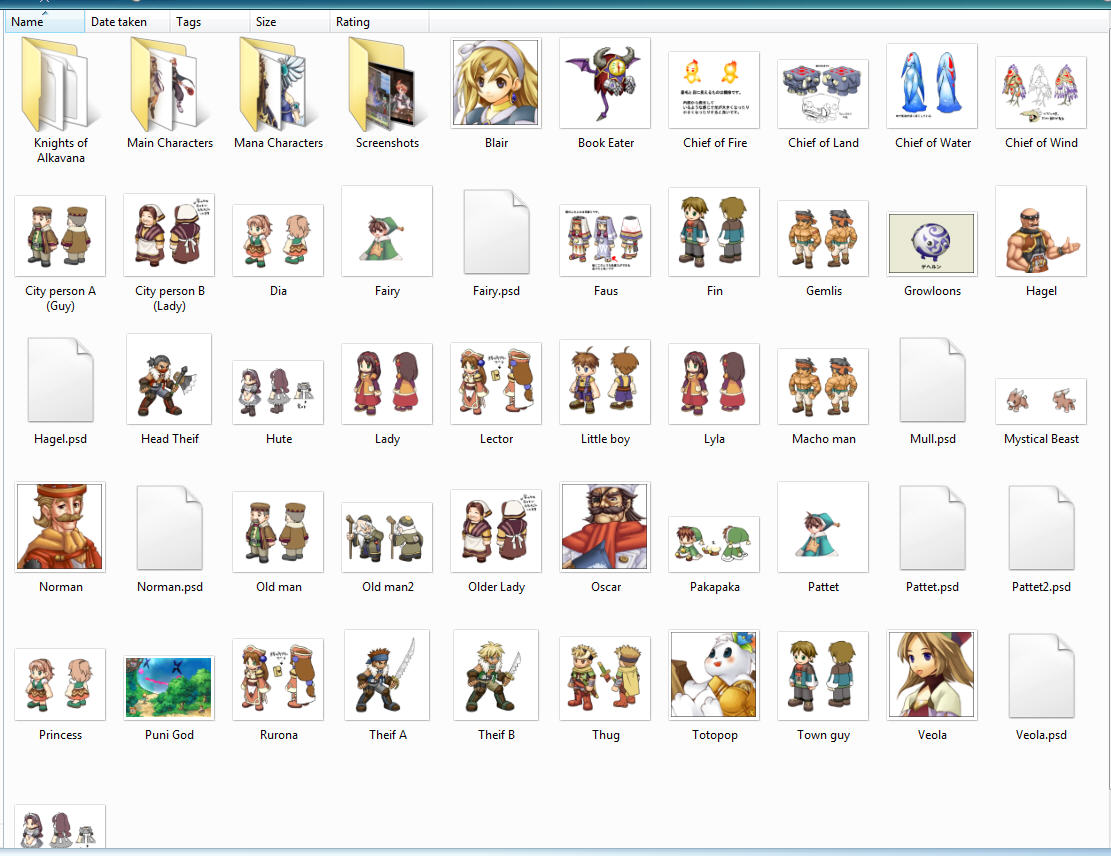Select the Fairy image thumbnail
The height and width of the screenshot is (856, 1111).
tap(388, 231)
